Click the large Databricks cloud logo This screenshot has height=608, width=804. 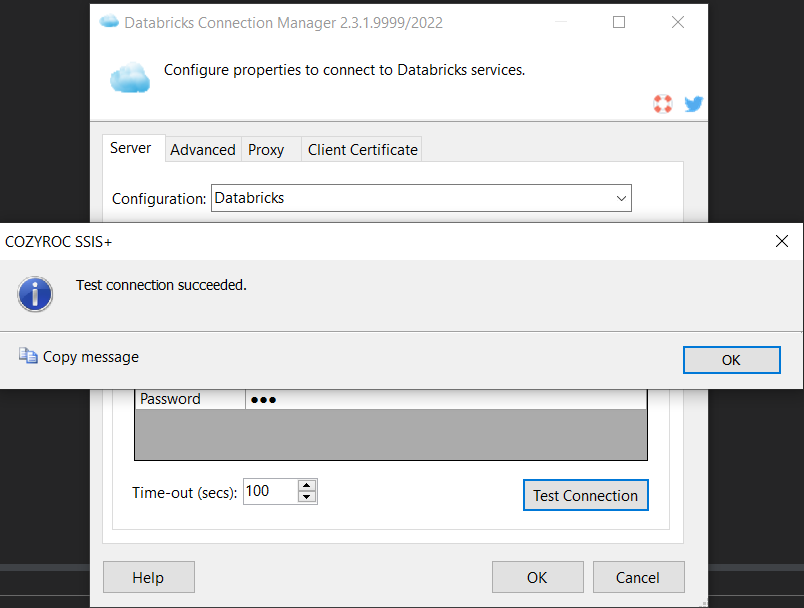tap(130, 76)
